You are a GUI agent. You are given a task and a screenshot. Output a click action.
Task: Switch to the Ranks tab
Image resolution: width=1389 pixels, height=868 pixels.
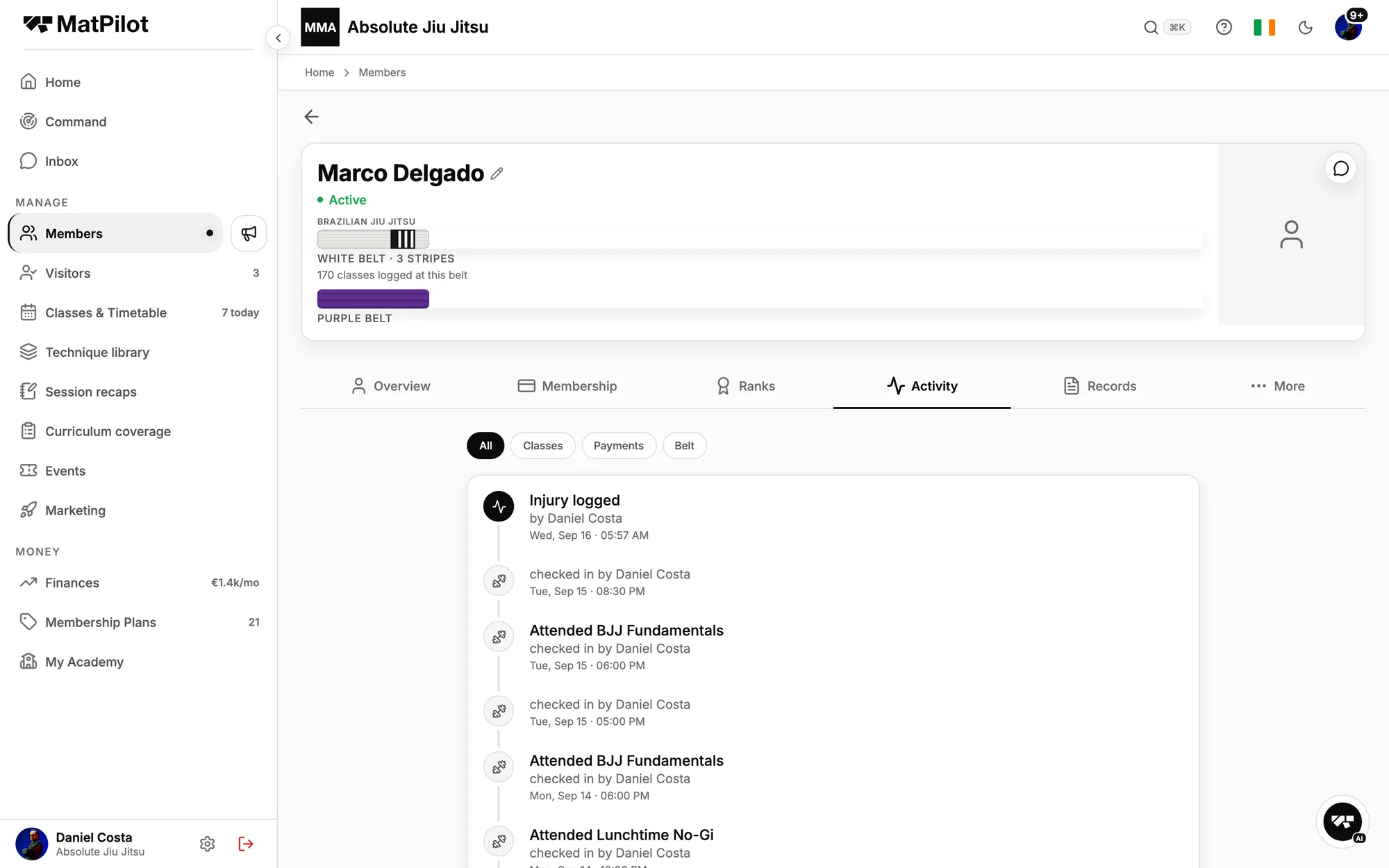pos(745,386)
